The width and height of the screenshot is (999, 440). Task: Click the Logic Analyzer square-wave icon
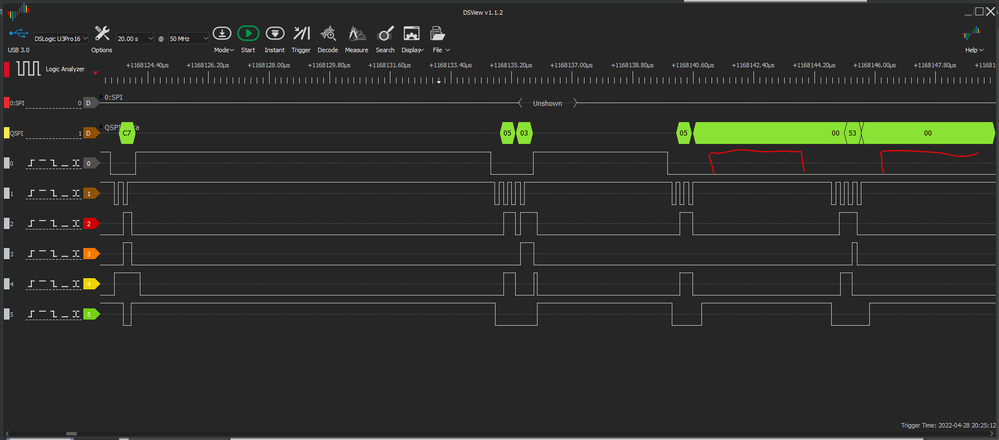point(28,69)
